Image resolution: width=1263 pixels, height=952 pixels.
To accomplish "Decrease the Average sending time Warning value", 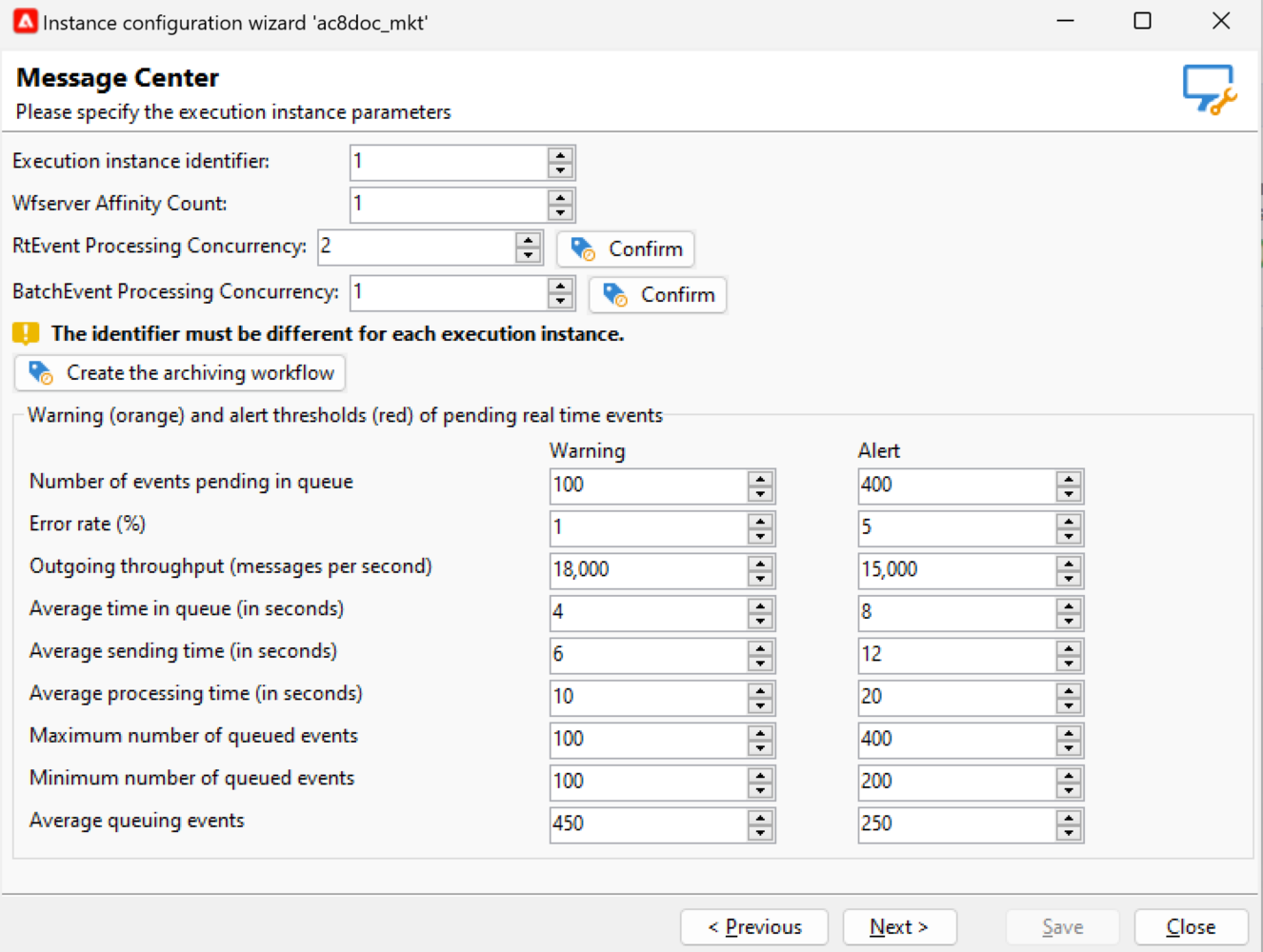I will click(760, 664).
